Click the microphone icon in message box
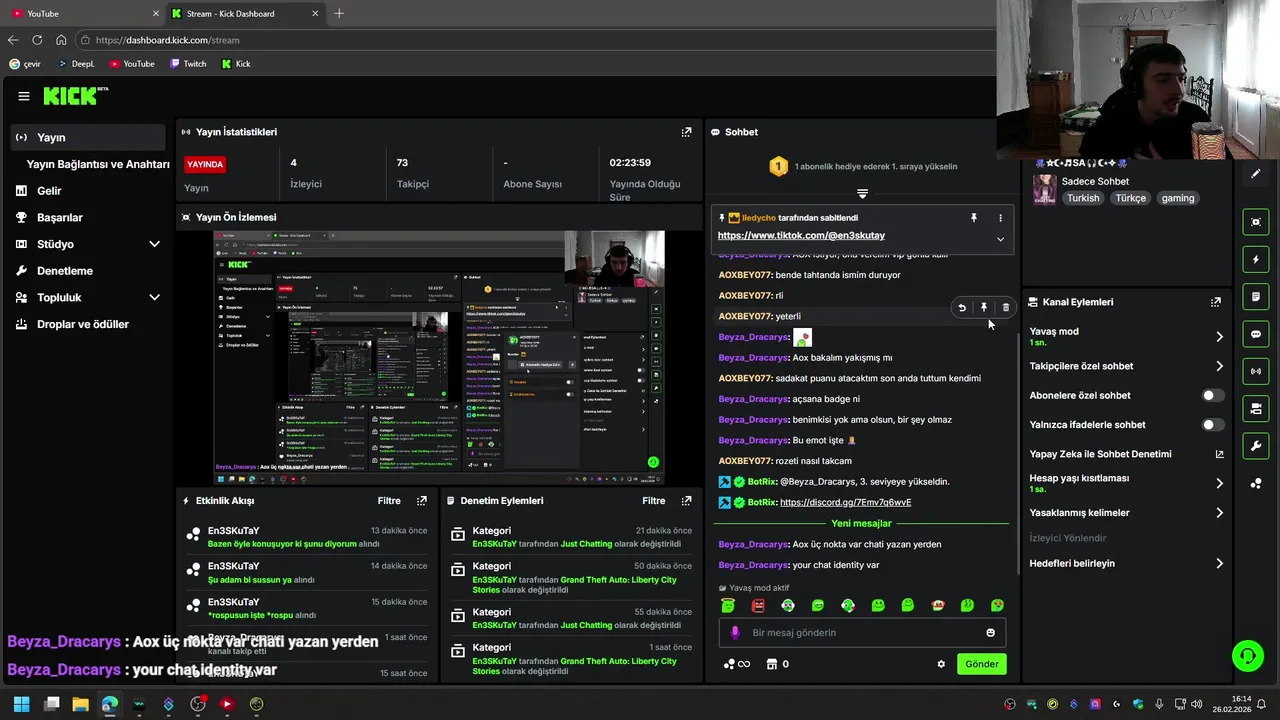The image size is (1280, 720). tap(735, 632)
